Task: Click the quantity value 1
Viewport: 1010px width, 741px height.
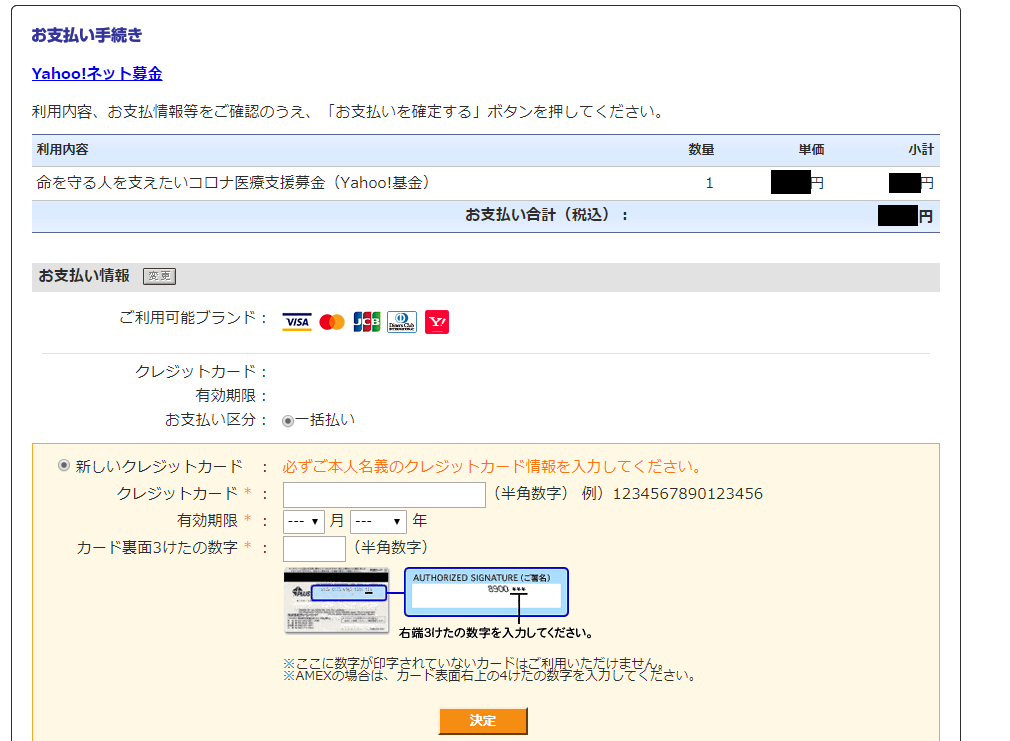Action: tap(709, 183)
